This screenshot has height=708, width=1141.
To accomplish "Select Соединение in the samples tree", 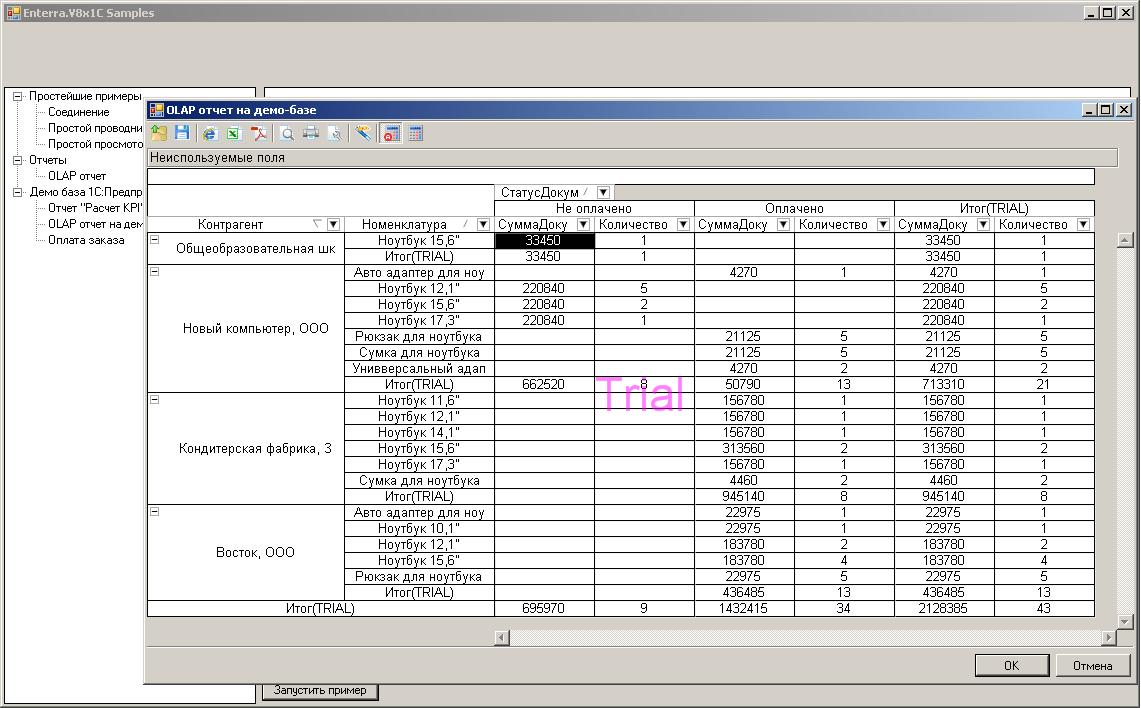I will [x=79, y=112].
